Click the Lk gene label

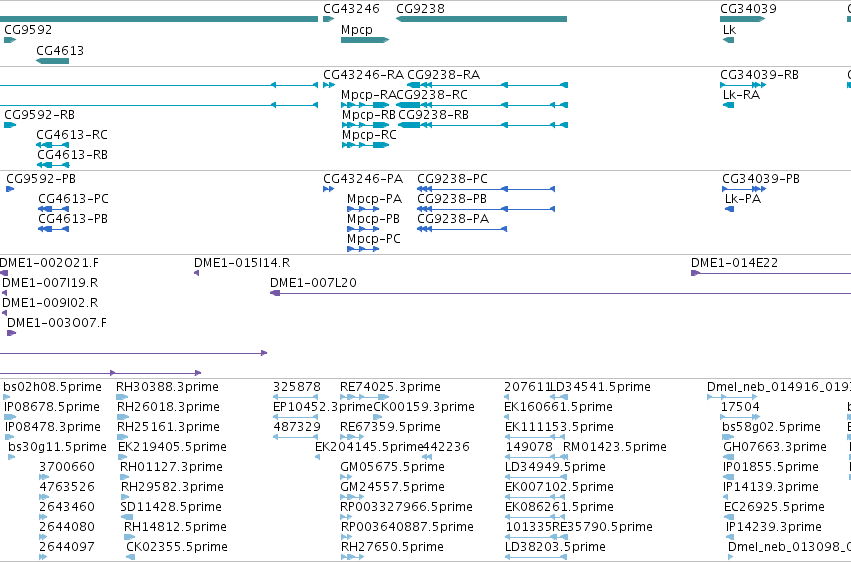(729, 29)
